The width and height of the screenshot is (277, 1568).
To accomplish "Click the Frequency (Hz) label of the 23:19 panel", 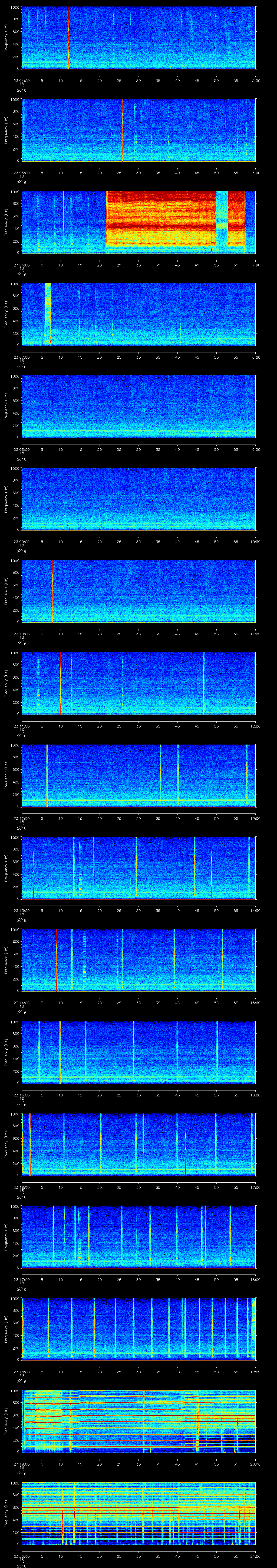I will tap(7, 1421).
